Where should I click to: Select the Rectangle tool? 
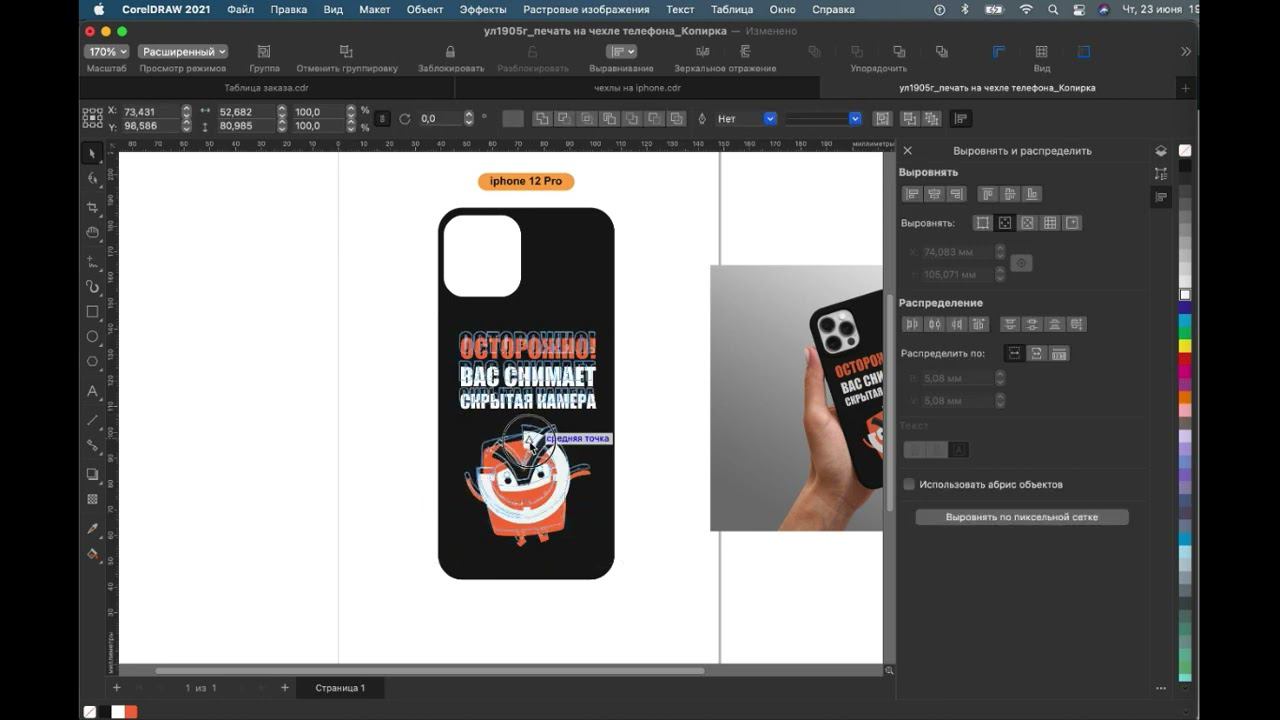click(93, 311)
